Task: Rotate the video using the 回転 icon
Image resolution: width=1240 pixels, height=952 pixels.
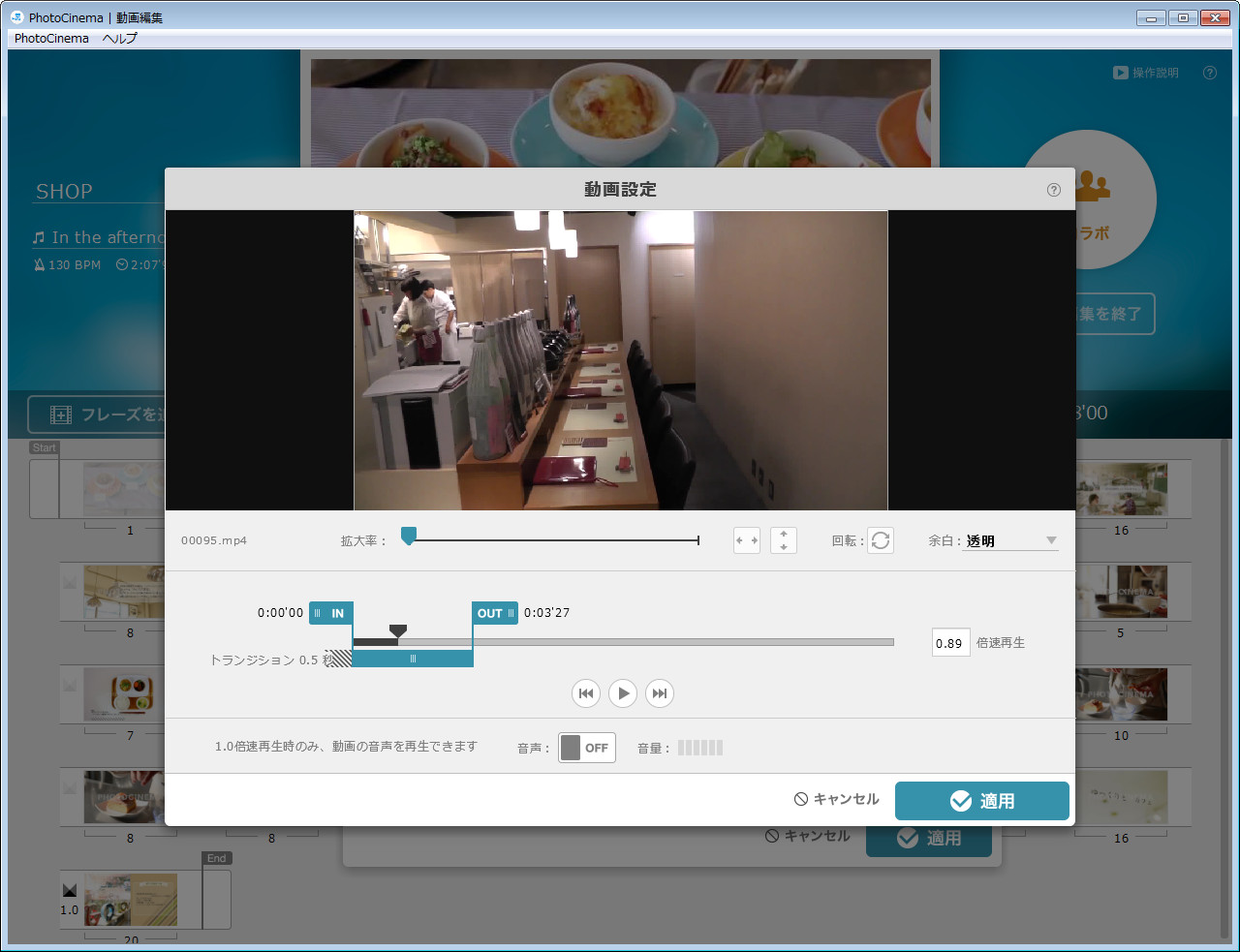Action: pos(880,539)
